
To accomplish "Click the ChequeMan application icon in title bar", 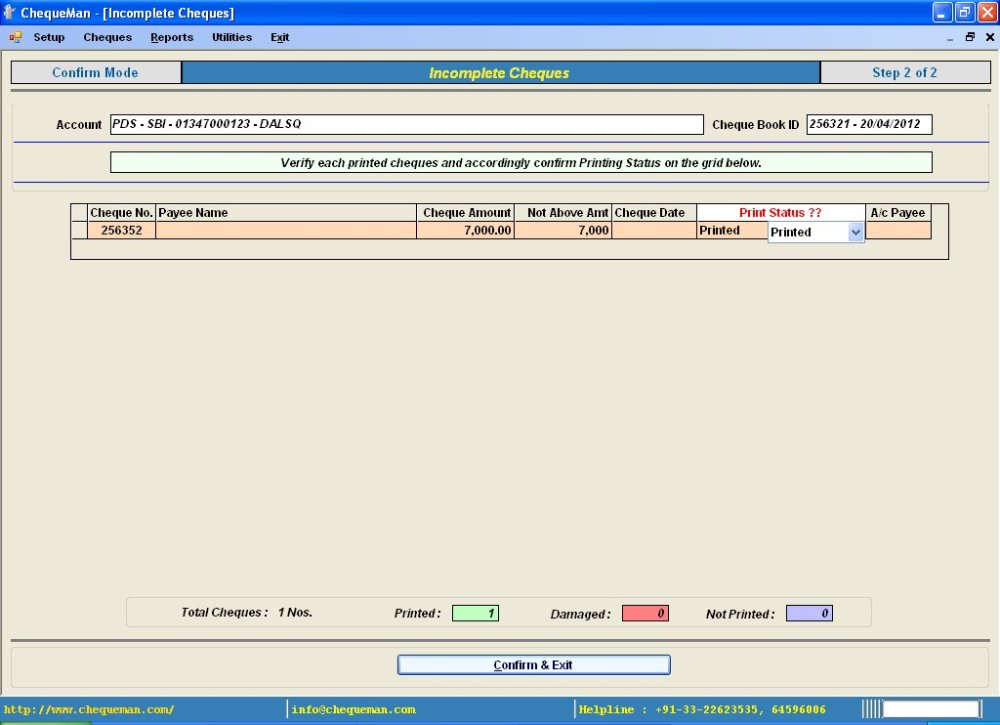I will [x=10, y=12].
